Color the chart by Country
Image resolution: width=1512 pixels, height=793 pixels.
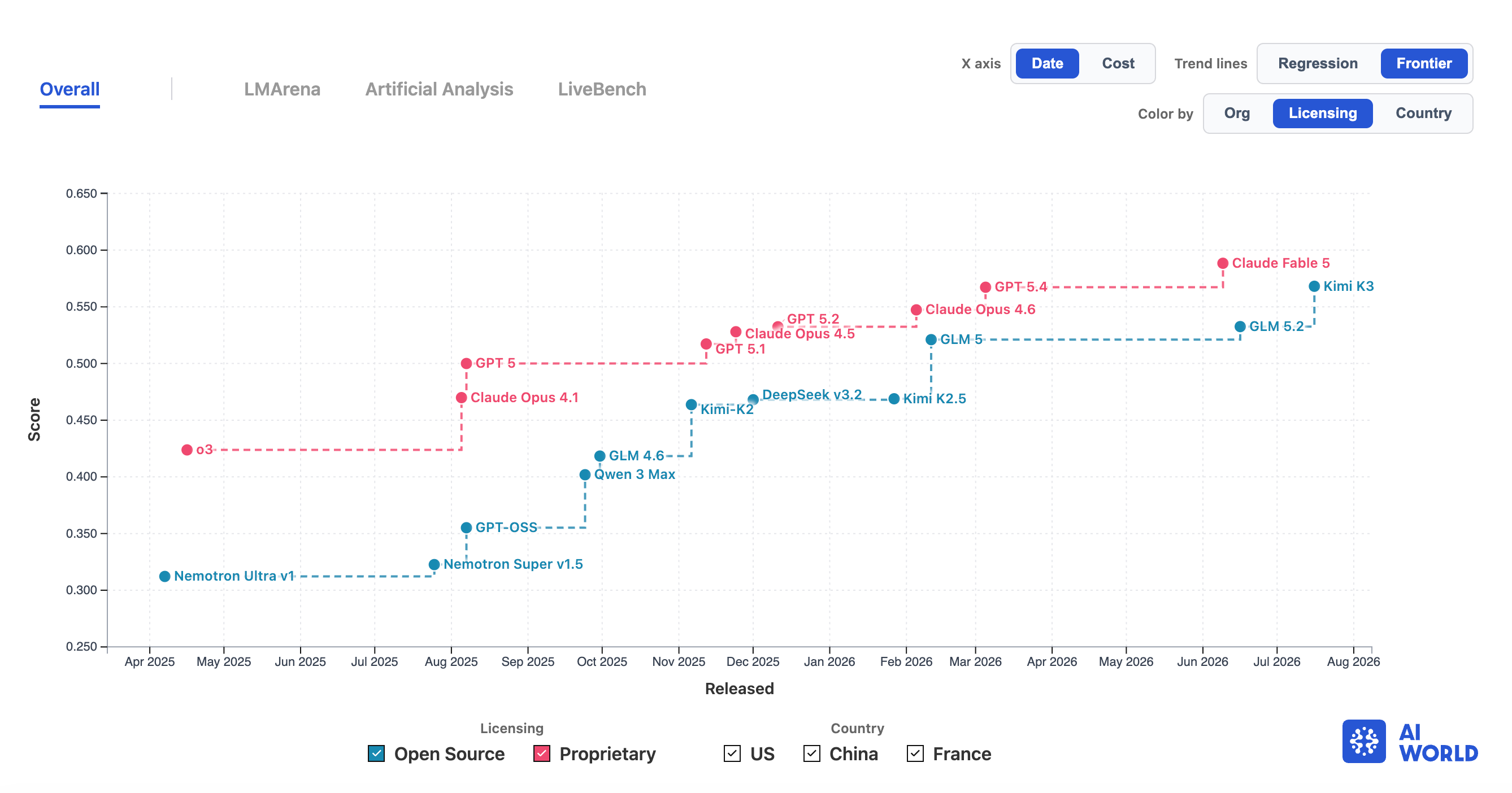click(x=1423, y=113)
